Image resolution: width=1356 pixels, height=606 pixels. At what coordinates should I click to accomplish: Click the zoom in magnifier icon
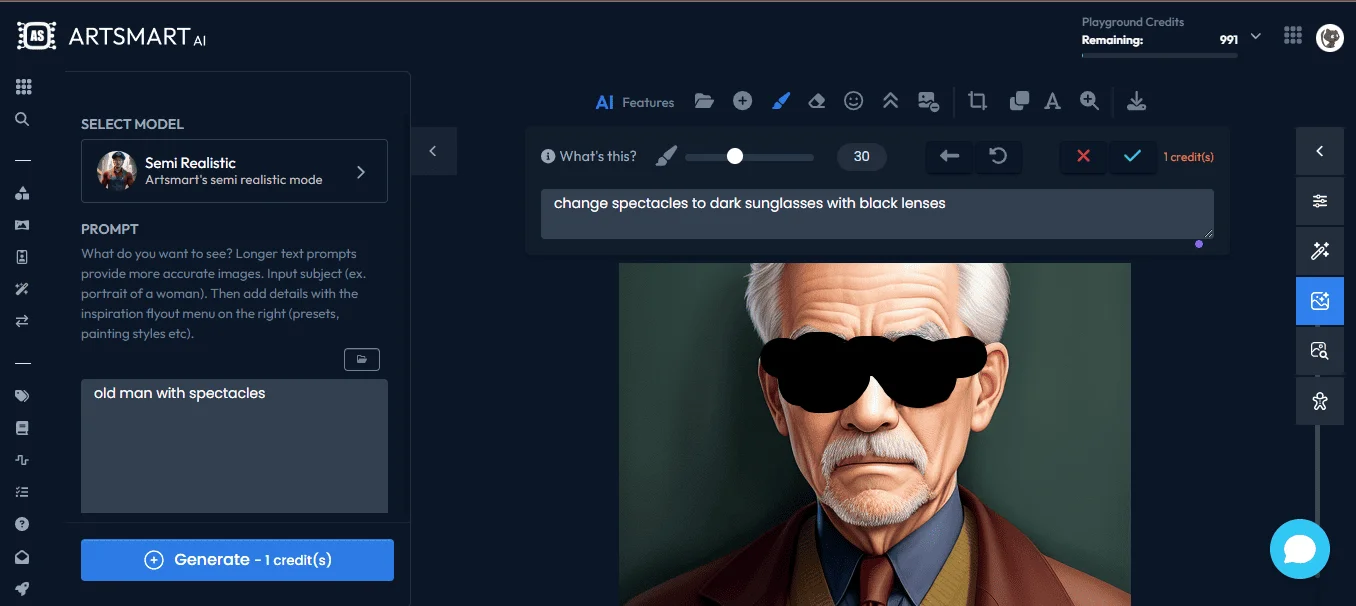(1089, 101)
